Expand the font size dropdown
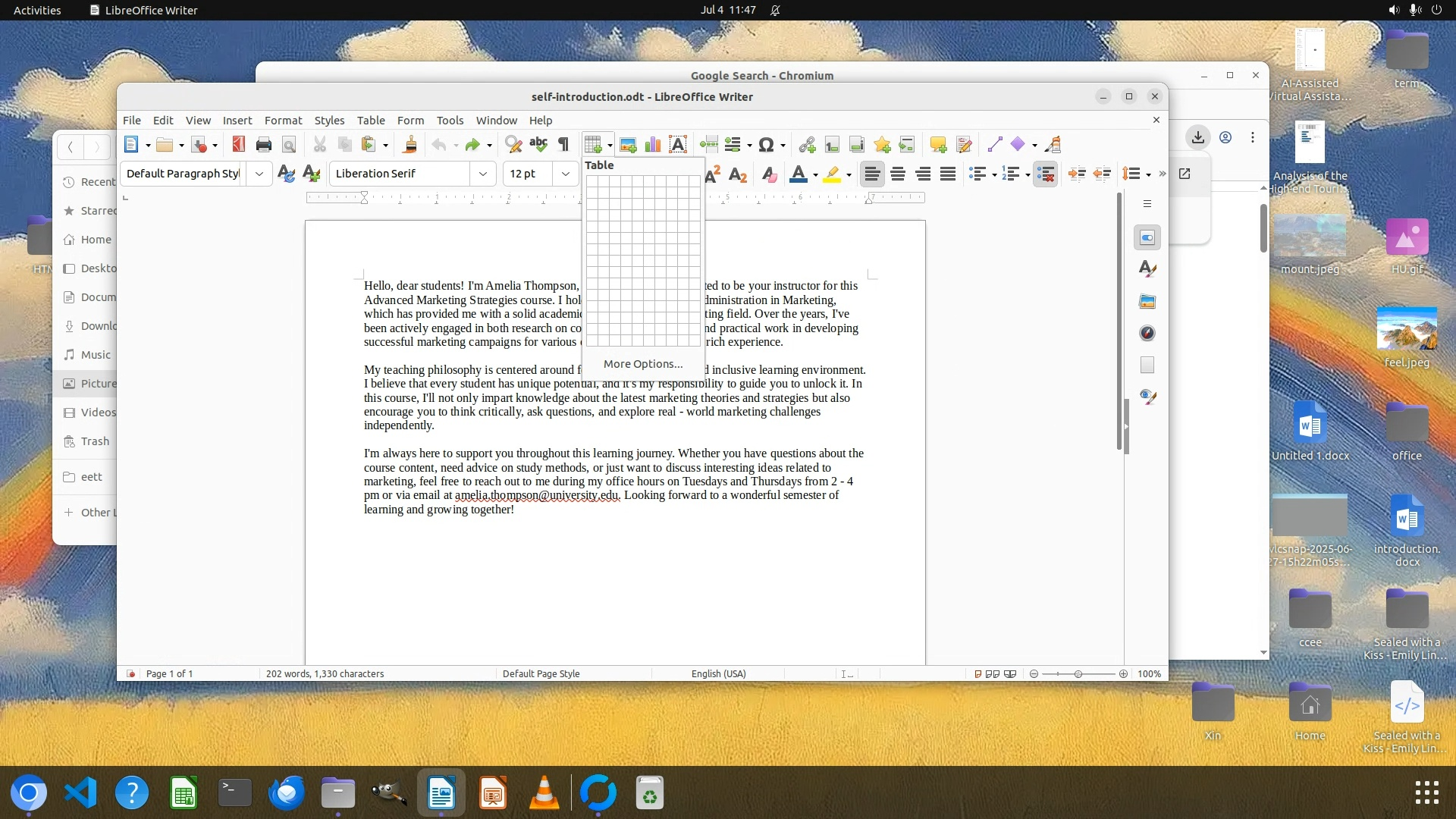 (x=565, y=174)
